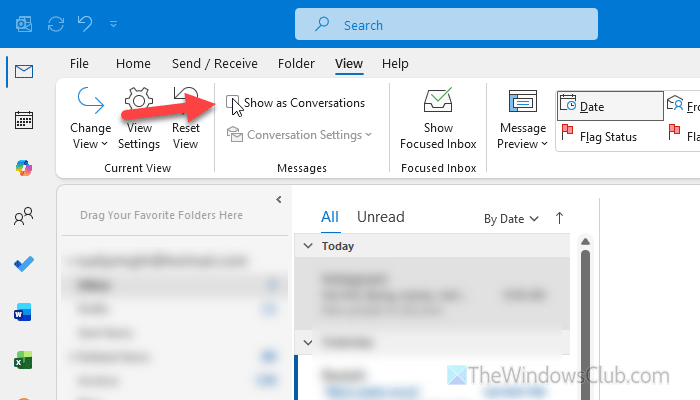
Task: Open the blurred message under Today
Action: pyautogui.click(x=432, y=294)
